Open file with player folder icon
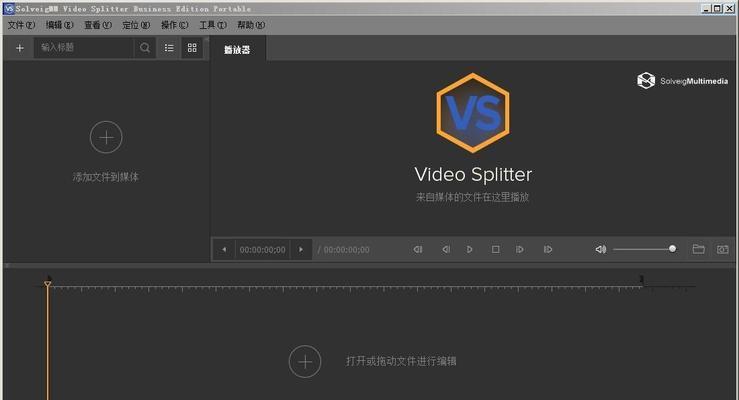This screenshot has height=400, width=739. pos(698,249)
